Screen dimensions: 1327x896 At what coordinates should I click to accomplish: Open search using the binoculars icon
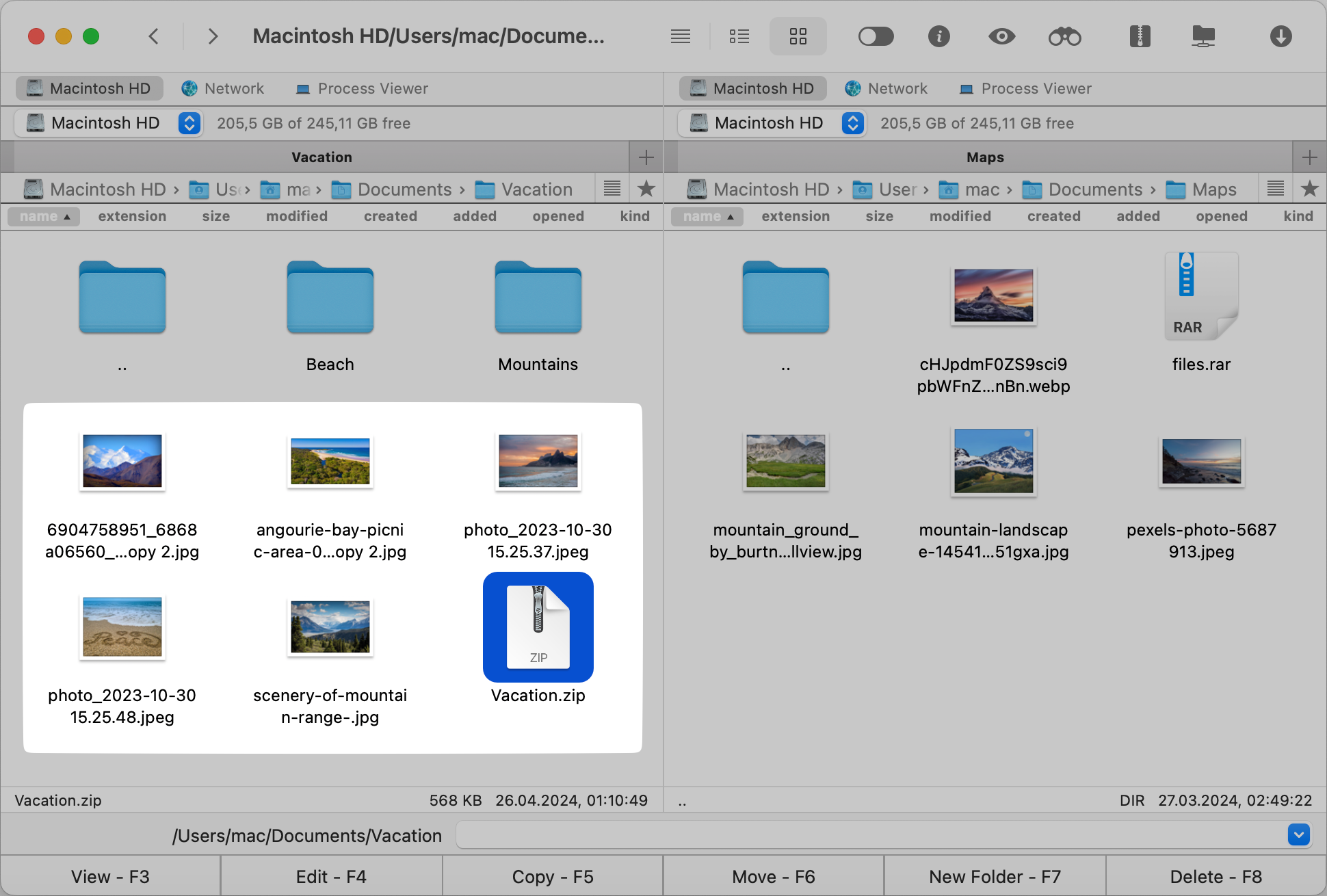point(1064,36)
